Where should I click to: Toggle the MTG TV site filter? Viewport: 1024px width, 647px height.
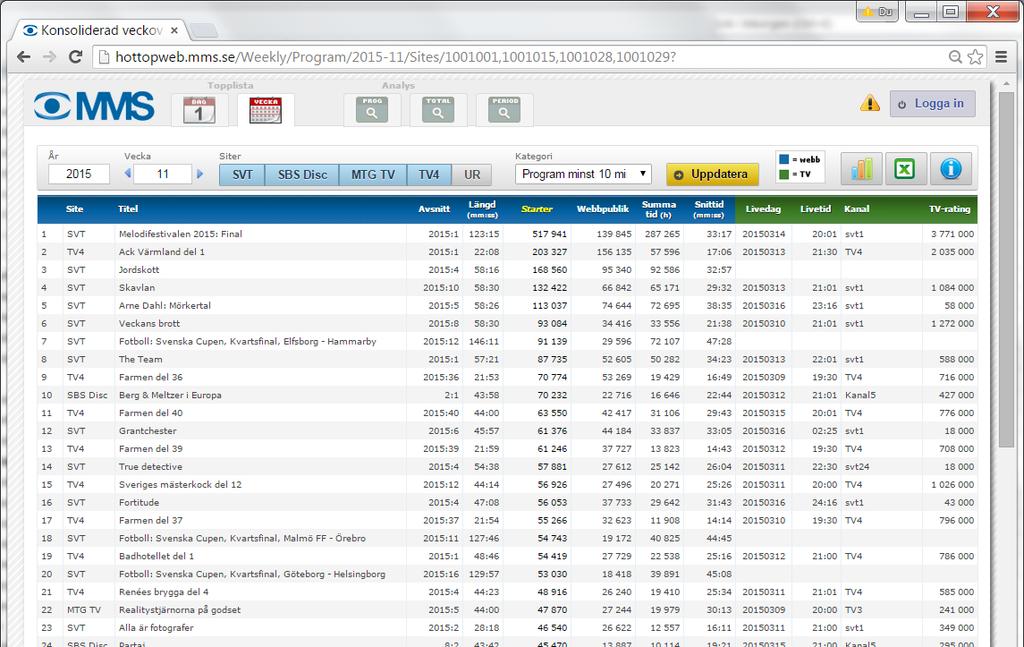(x=373, y=174)
